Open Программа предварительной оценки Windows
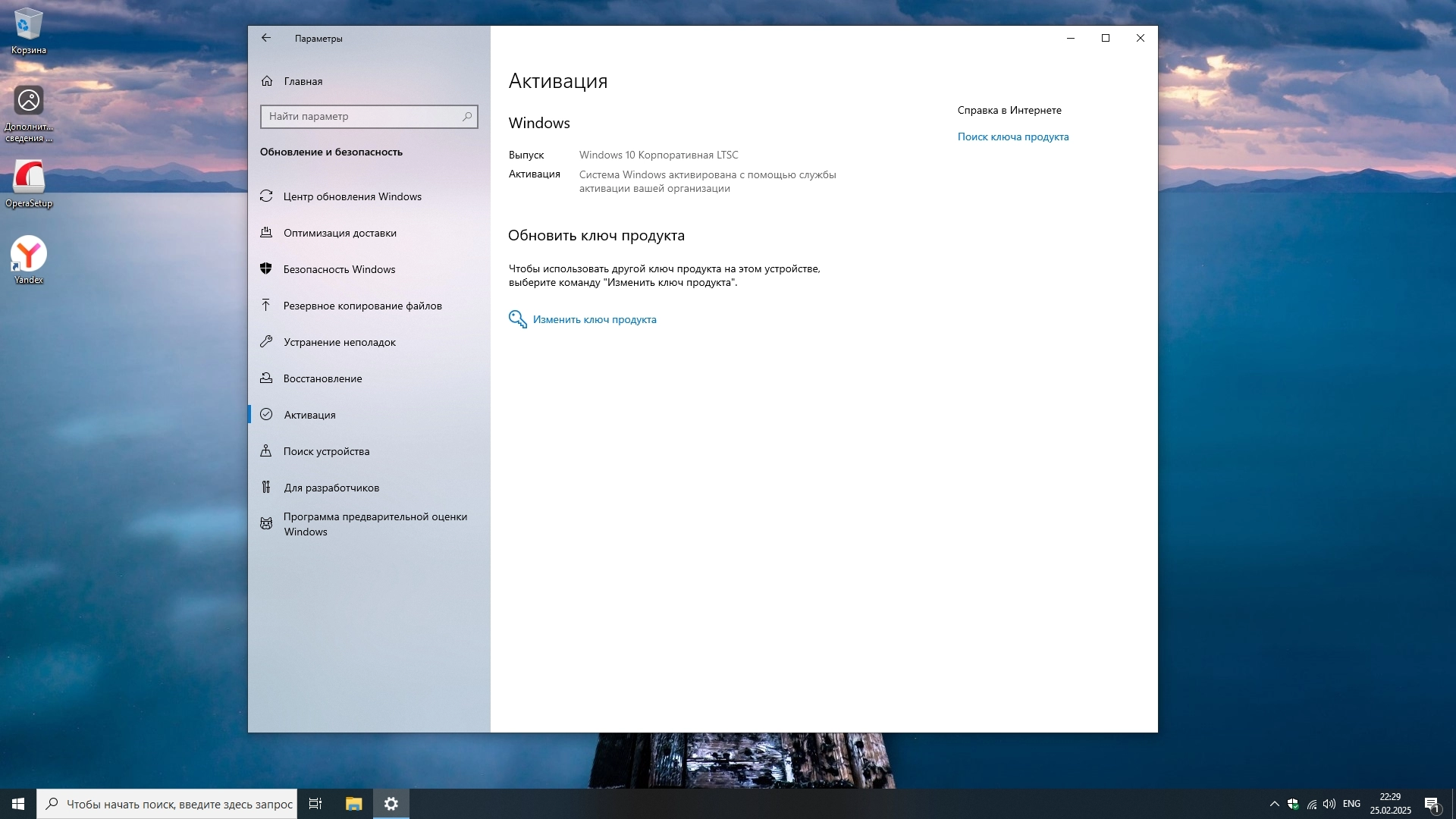The image size is (1456, 819). coord(375,524)
